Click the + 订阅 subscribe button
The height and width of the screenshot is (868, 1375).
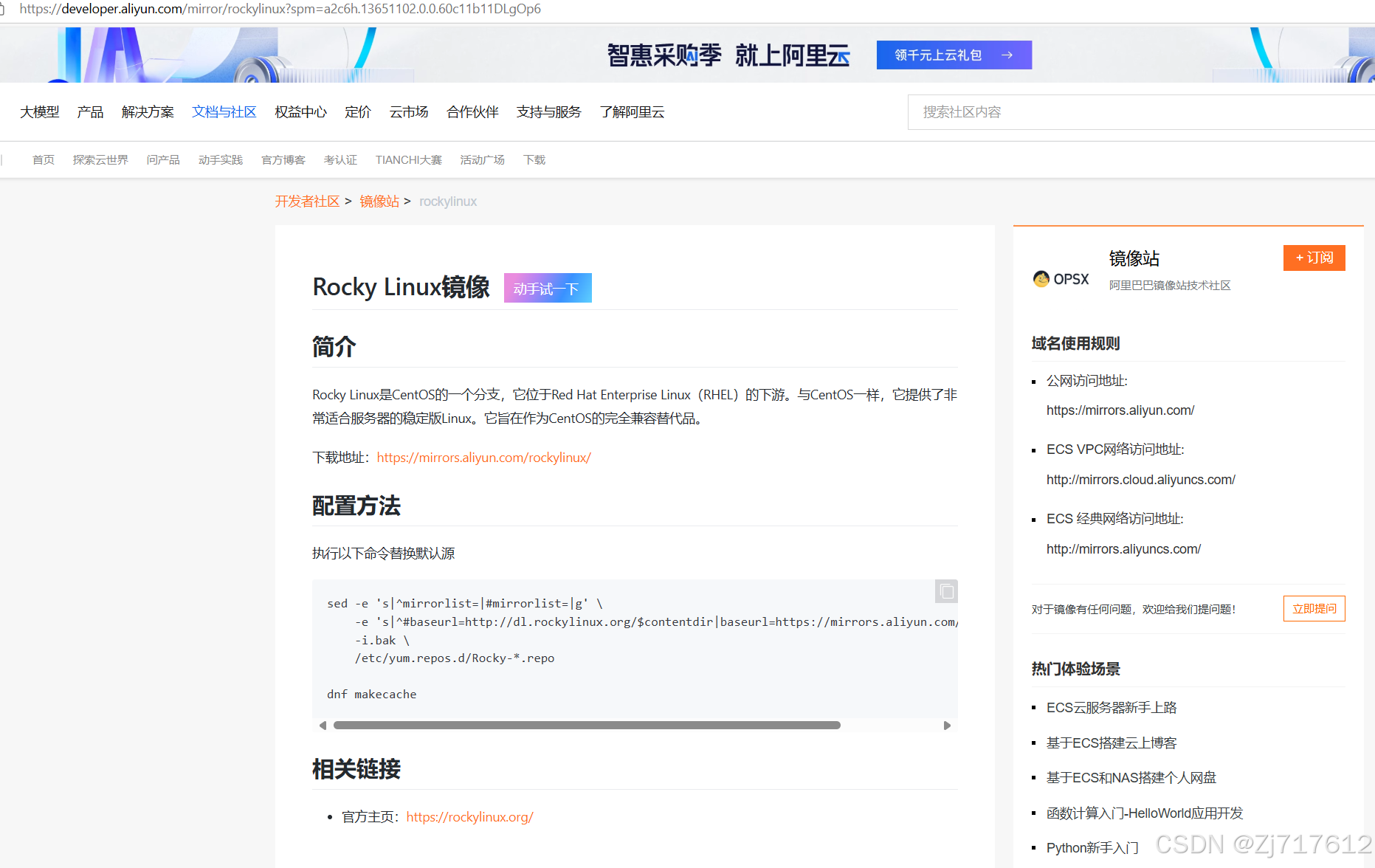tap(1314, 258)
